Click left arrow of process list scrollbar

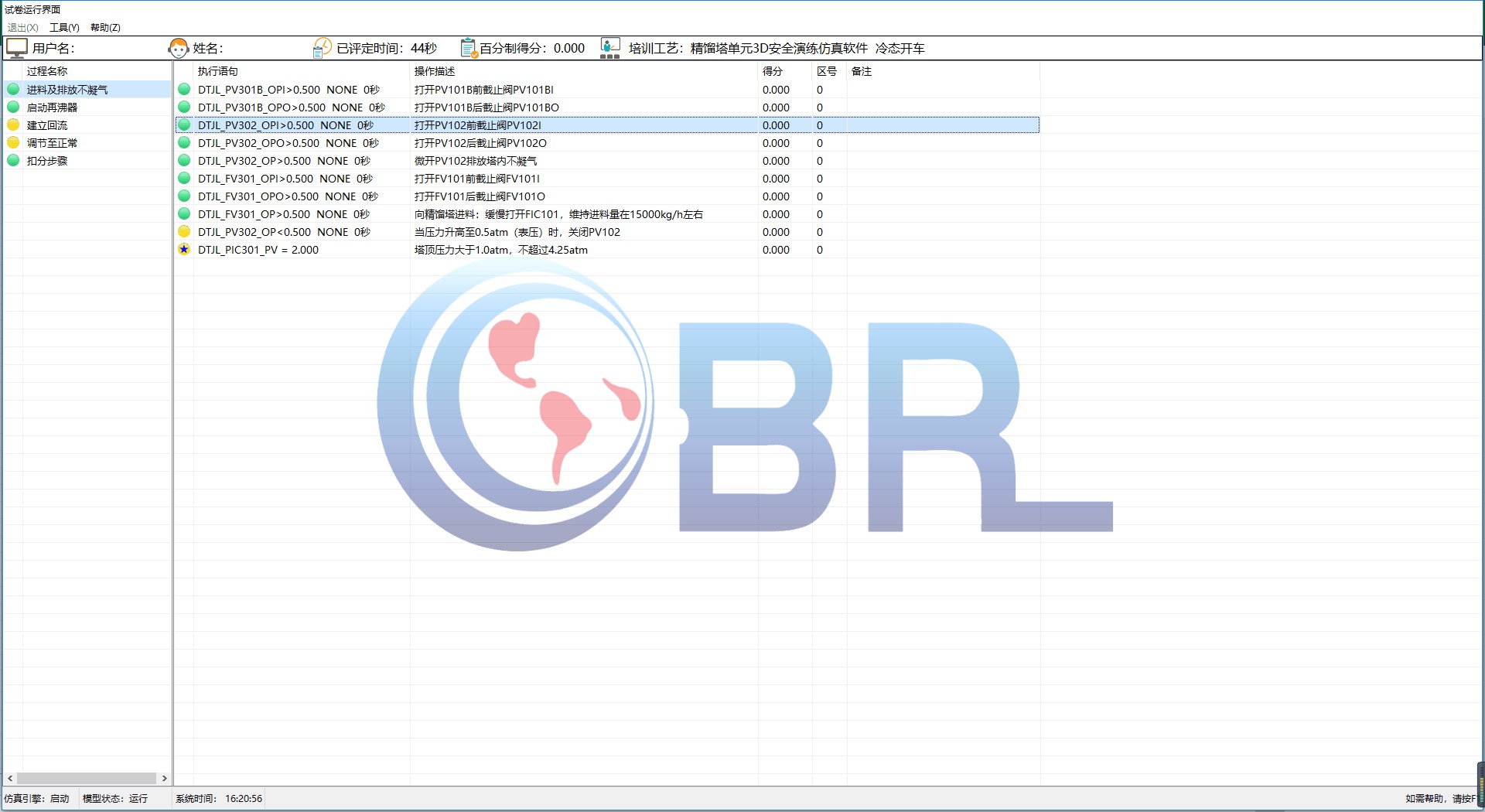(x=10, y=778)
